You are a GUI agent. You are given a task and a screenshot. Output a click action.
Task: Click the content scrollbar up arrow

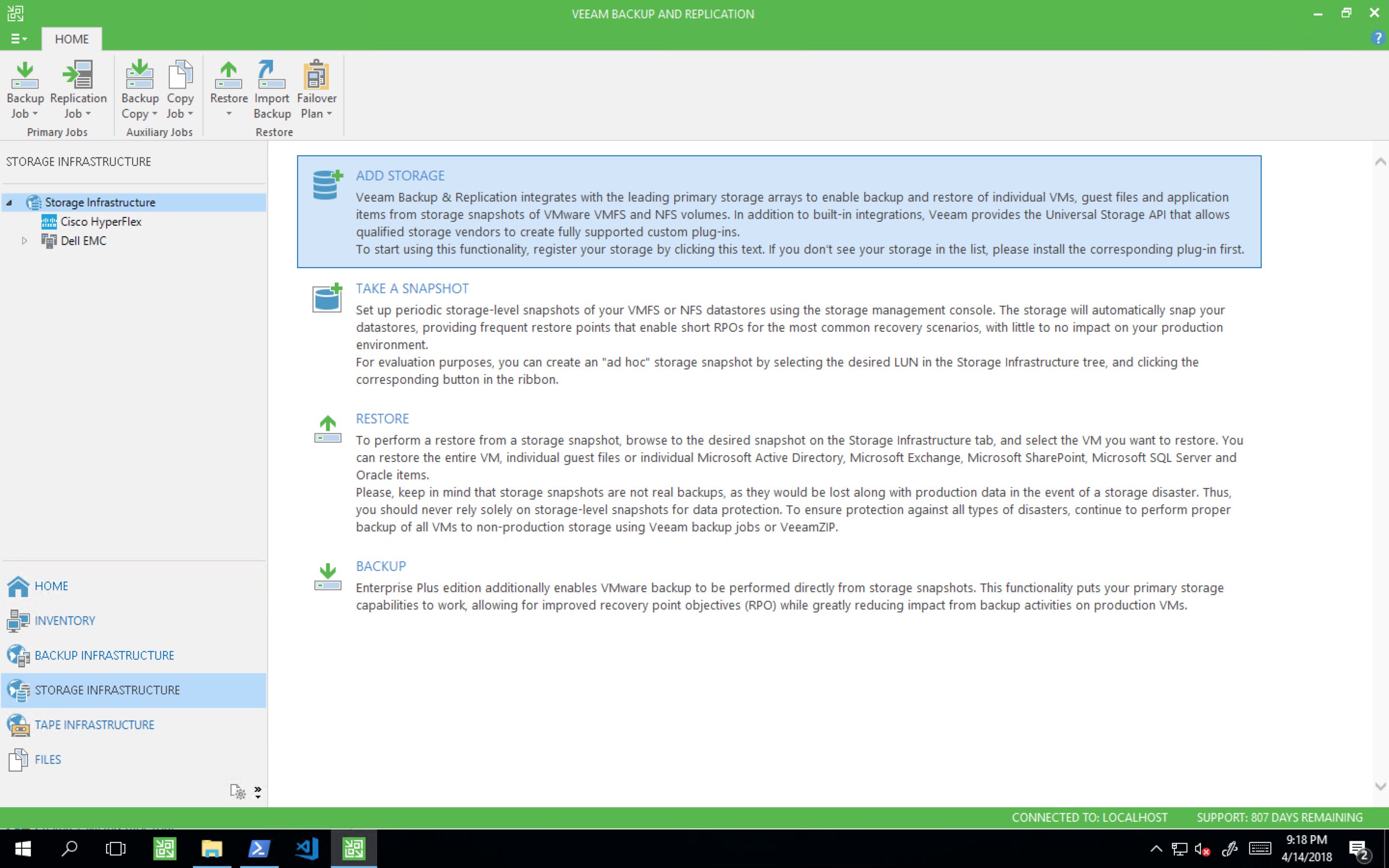1380,162
